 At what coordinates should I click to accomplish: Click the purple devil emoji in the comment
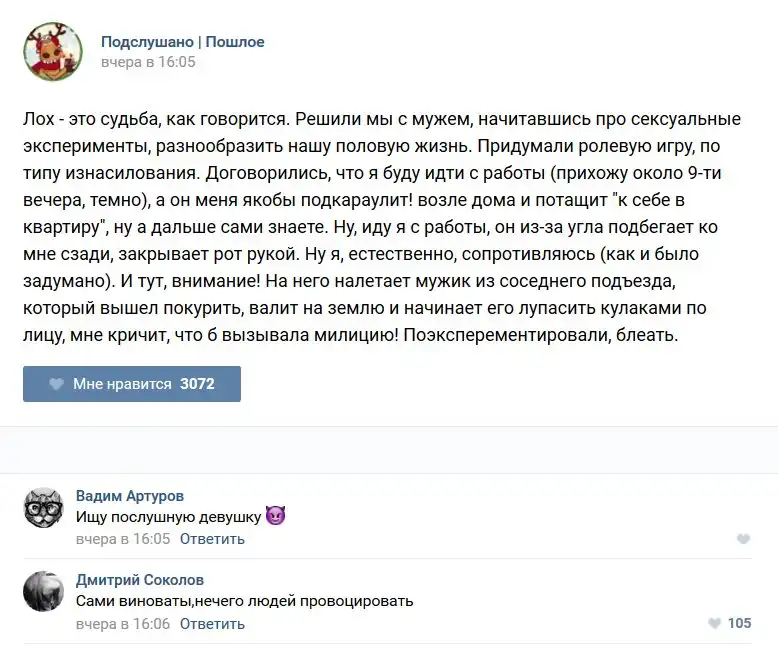(x=276, y=517)
